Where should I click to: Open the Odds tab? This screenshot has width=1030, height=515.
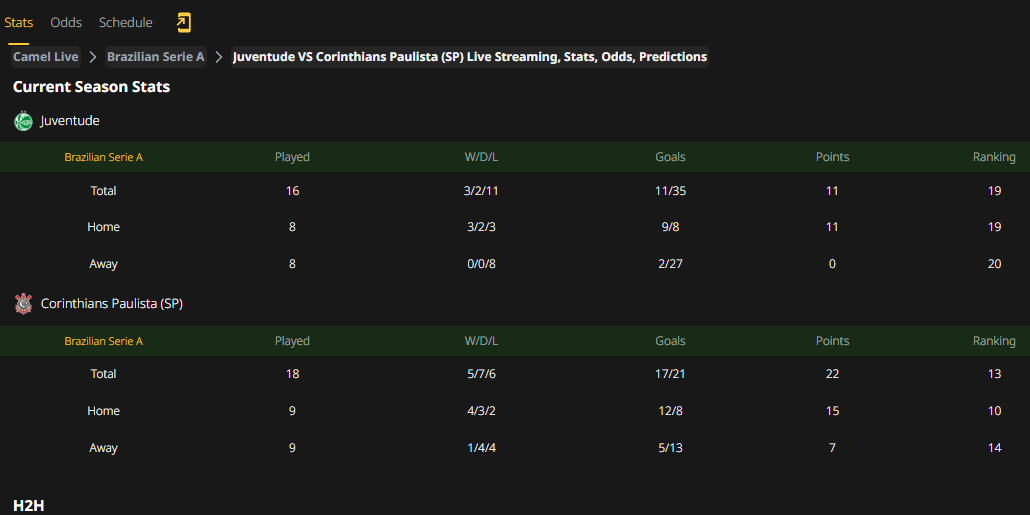pos(66,22)
